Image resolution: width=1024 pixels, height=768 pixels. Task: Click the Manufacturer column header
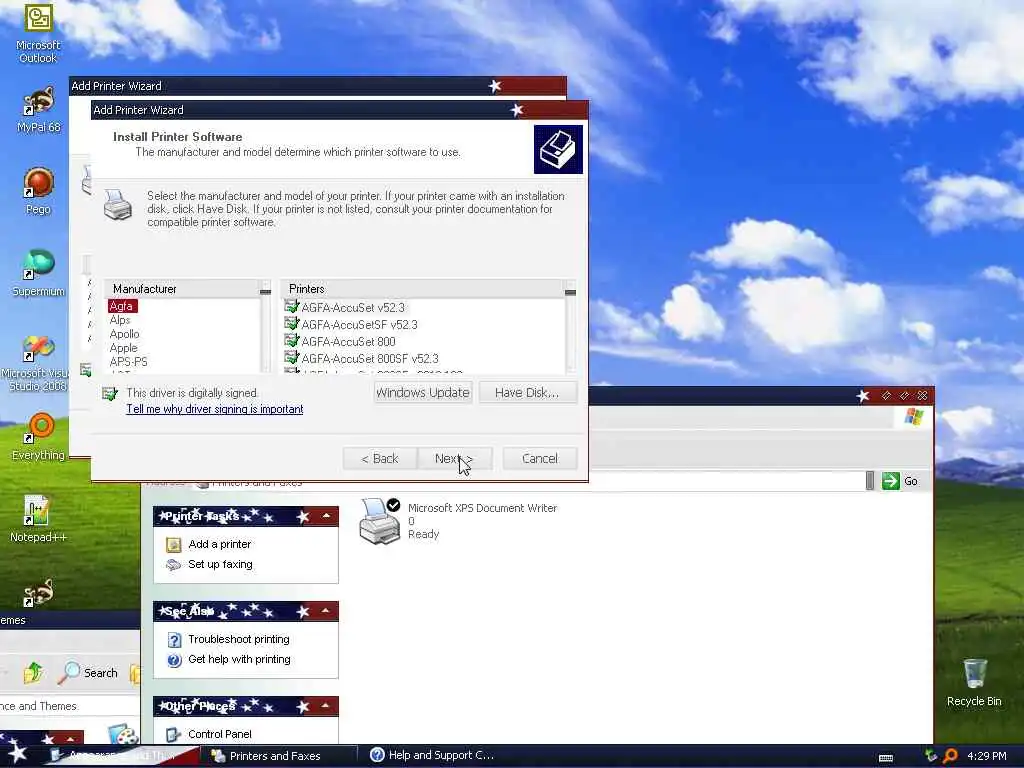[182, 289]
